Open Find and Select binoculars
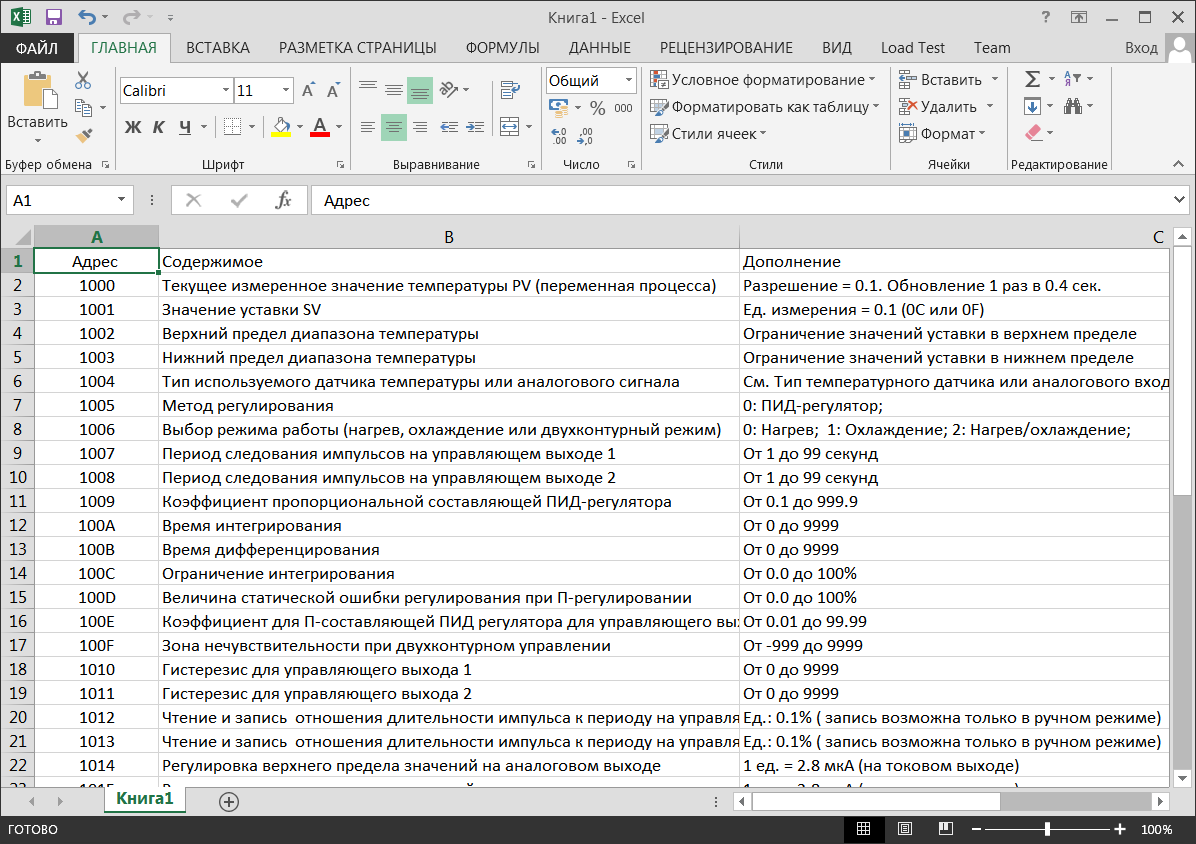The height and width of the screenshot is (844, 1196). pyautogui.click(x=1073, y=106)
